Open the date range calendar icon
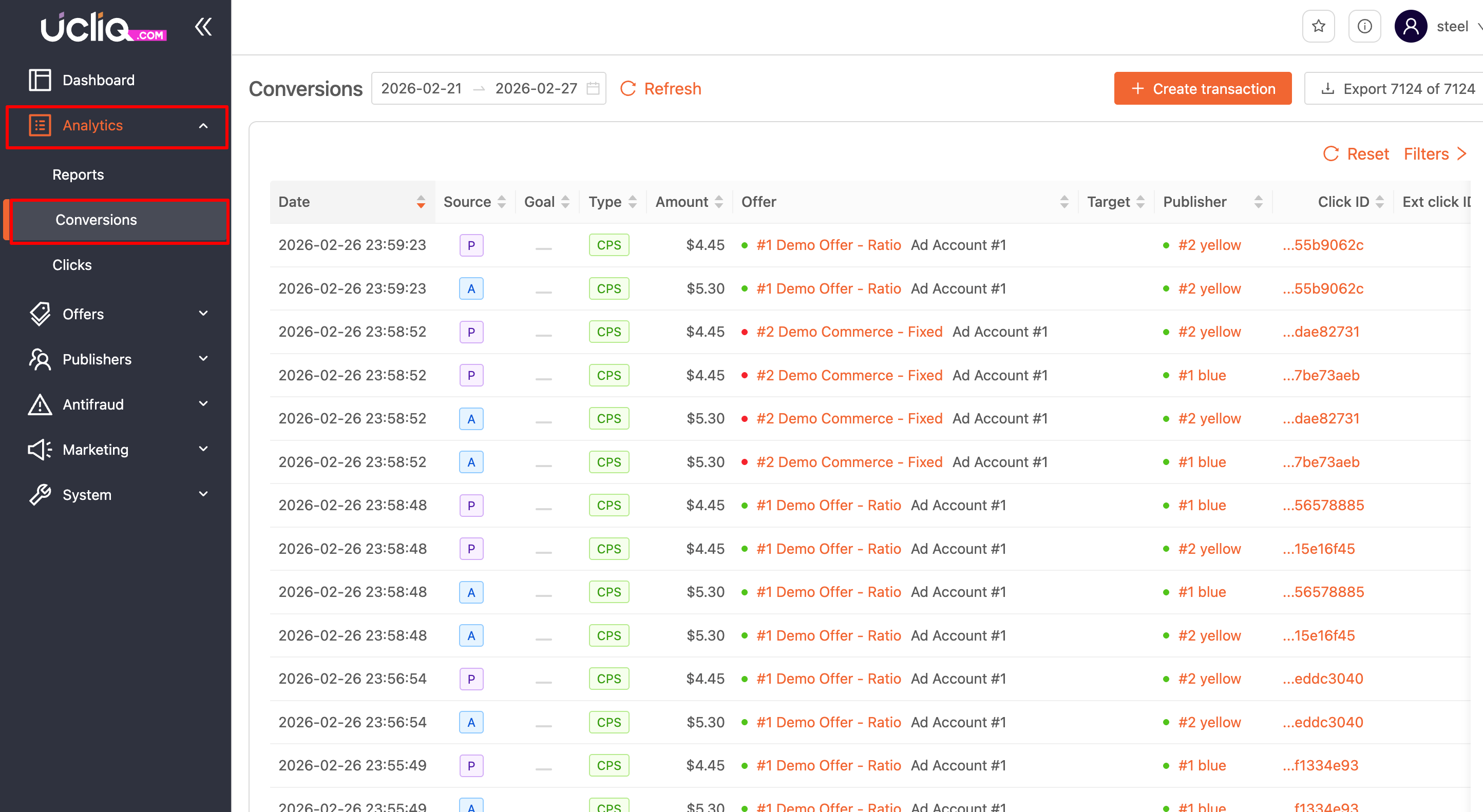The image size is (1483, 812). (593, 89)
